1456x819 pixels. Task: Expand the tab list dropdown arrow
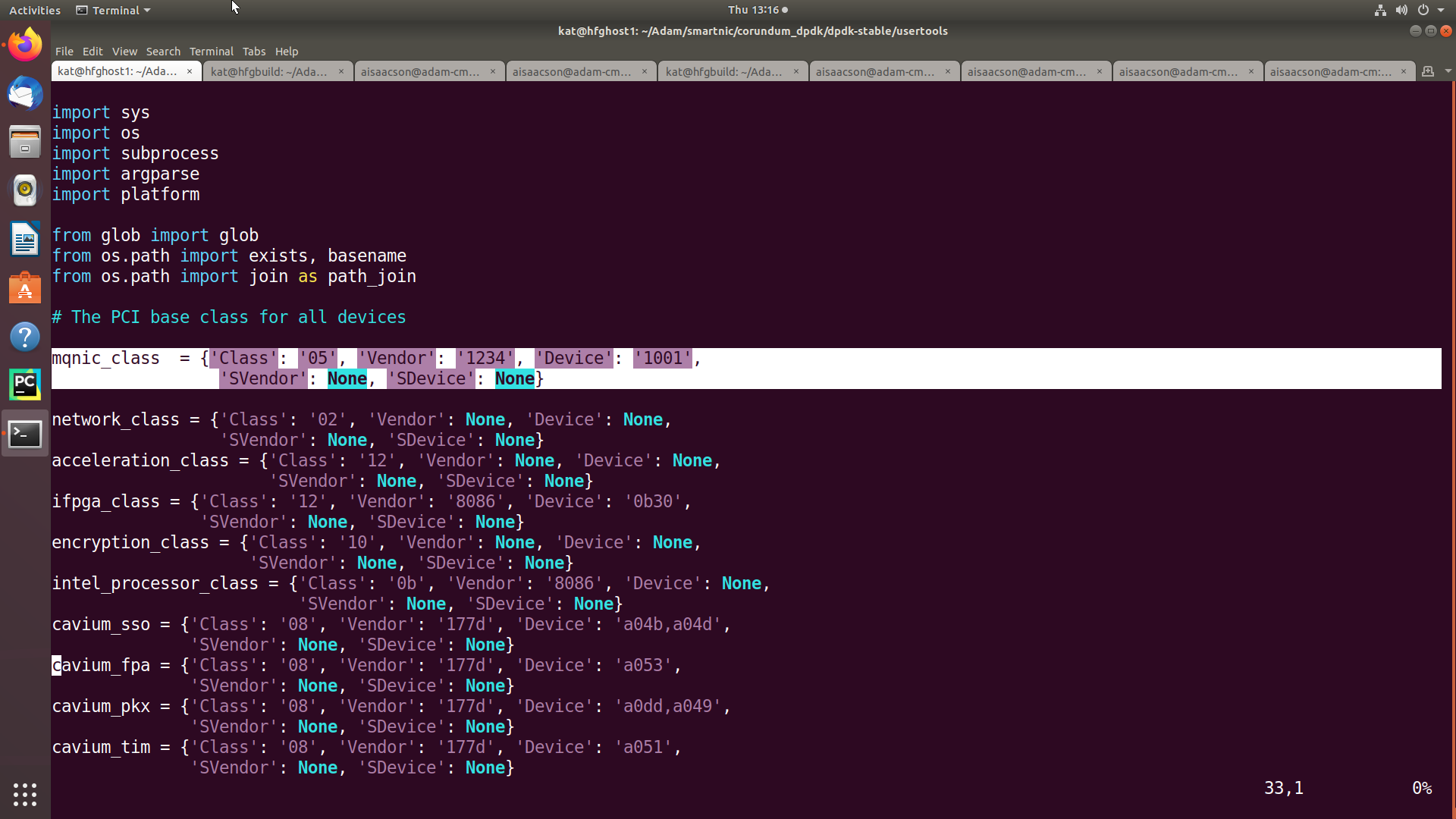pos(1448,71)
